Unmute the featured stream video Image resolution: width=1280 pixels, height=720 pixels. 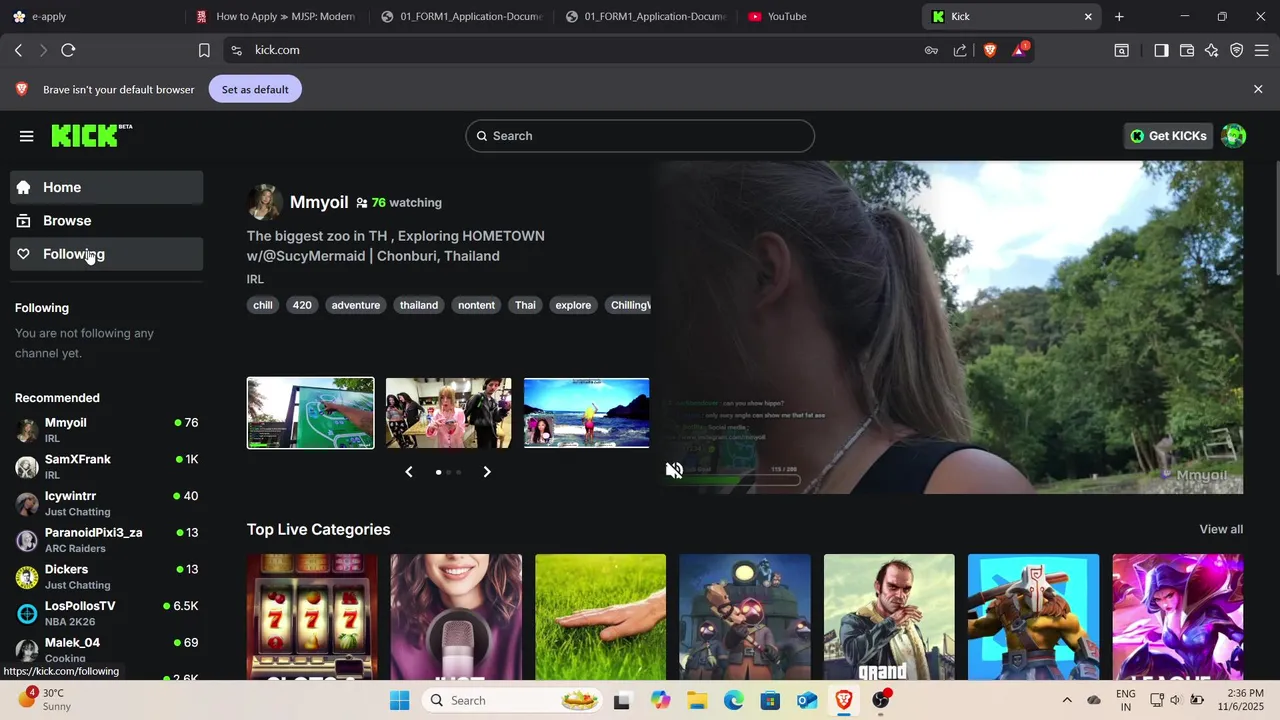tap(674, 470)
